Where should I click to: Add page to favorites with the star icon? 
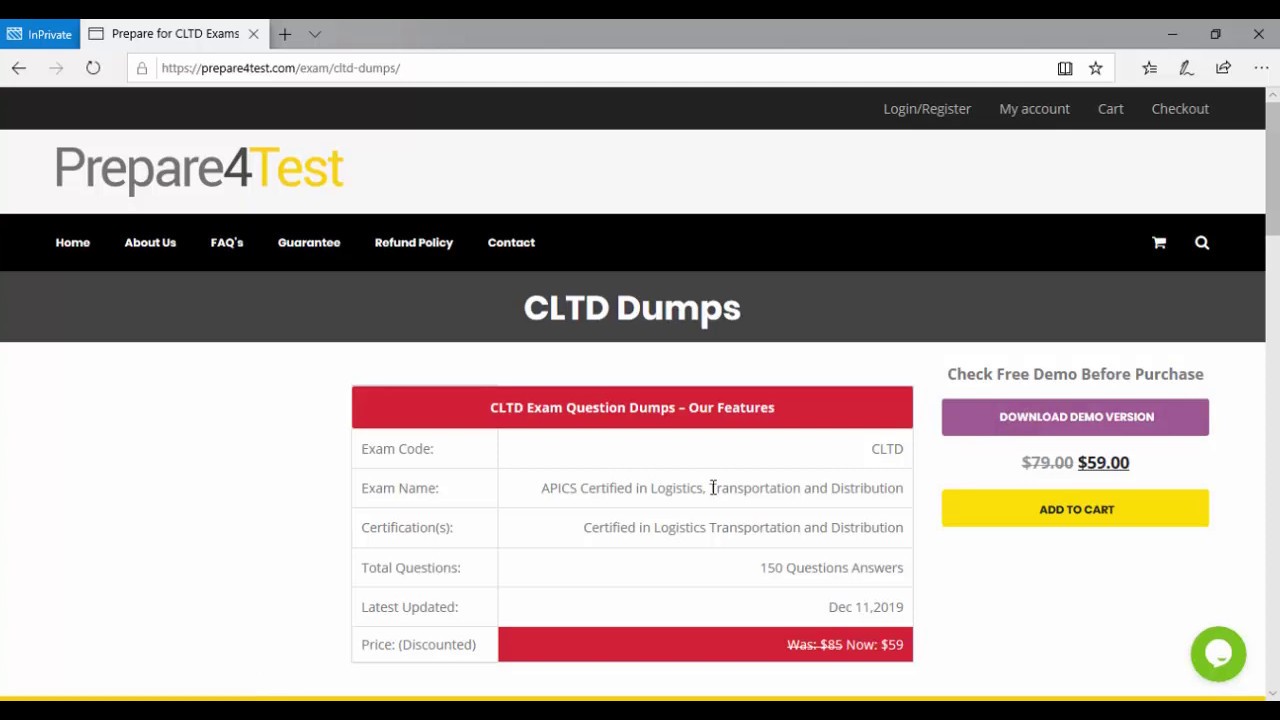click(1096, 68)
